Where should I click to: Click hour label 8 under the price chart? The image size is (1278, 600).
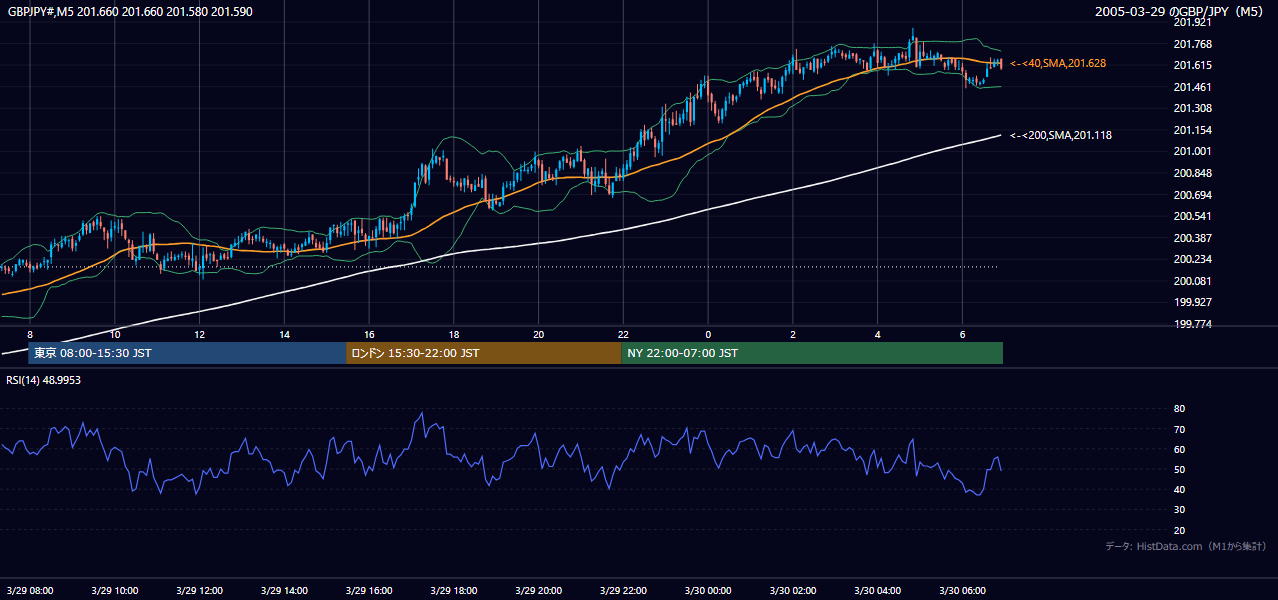click(x=30, y=334)
